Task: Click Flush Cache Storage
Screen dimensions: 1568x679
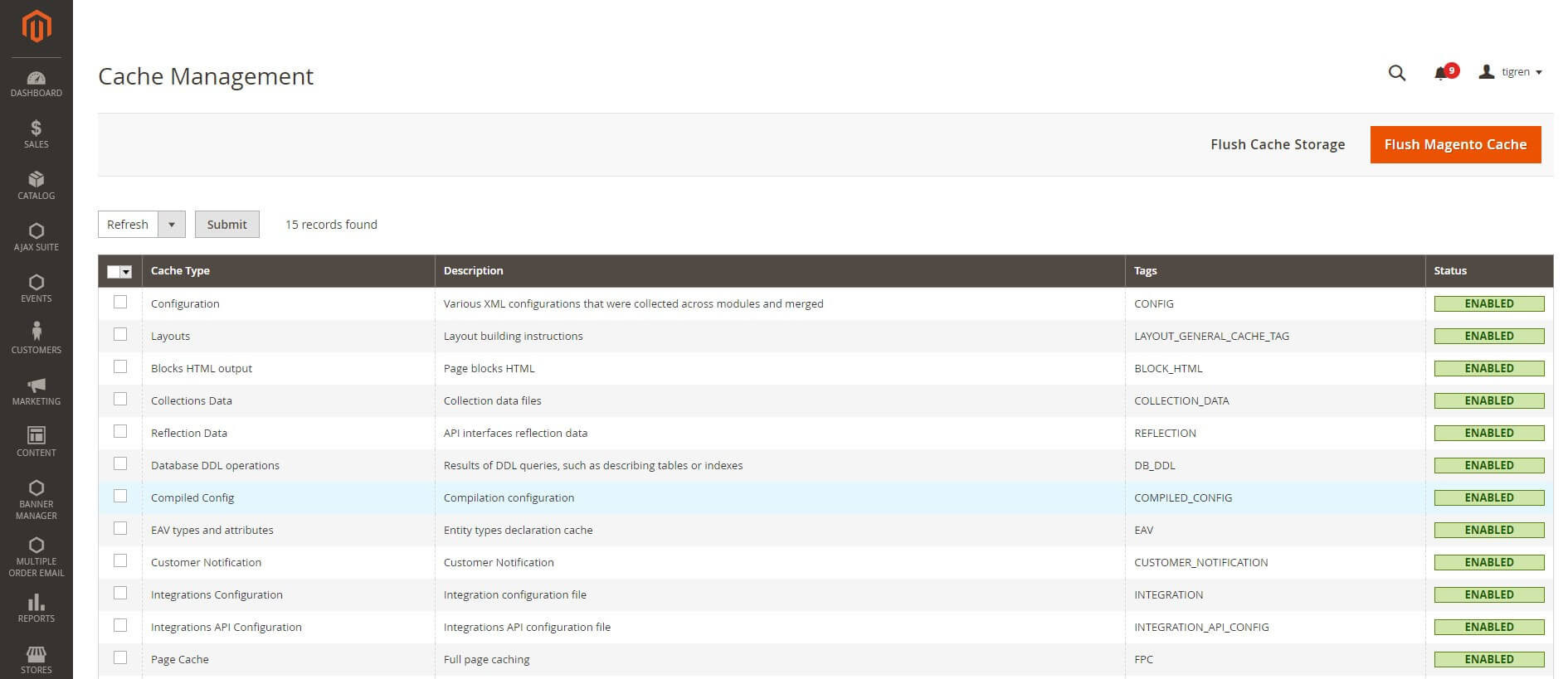Action: click(1277, 144)
